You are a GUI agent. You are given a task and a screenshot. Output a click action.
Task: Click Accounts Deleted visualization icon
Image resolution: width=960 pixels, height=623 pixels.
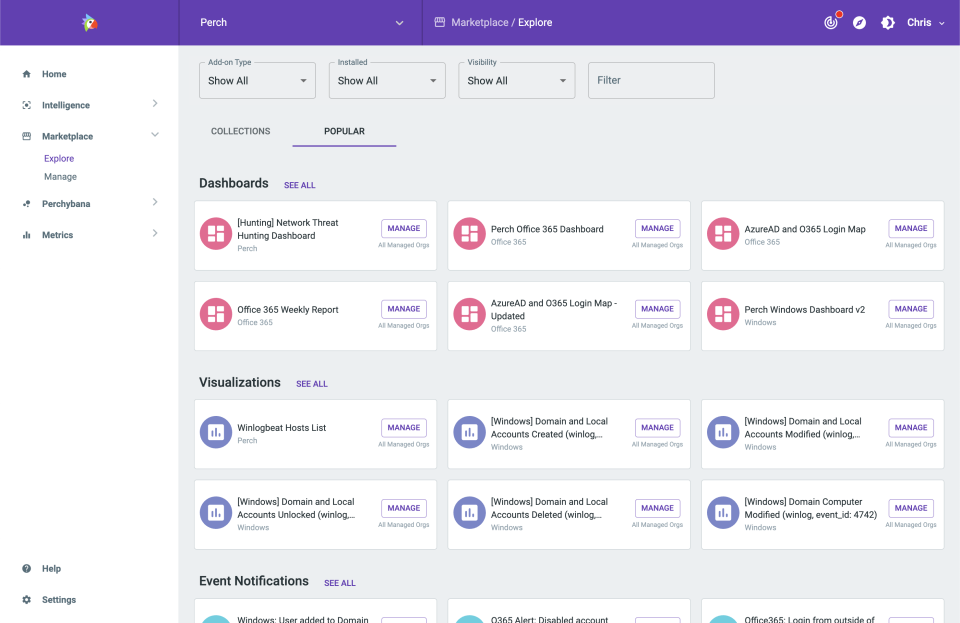tap(470, 513)
